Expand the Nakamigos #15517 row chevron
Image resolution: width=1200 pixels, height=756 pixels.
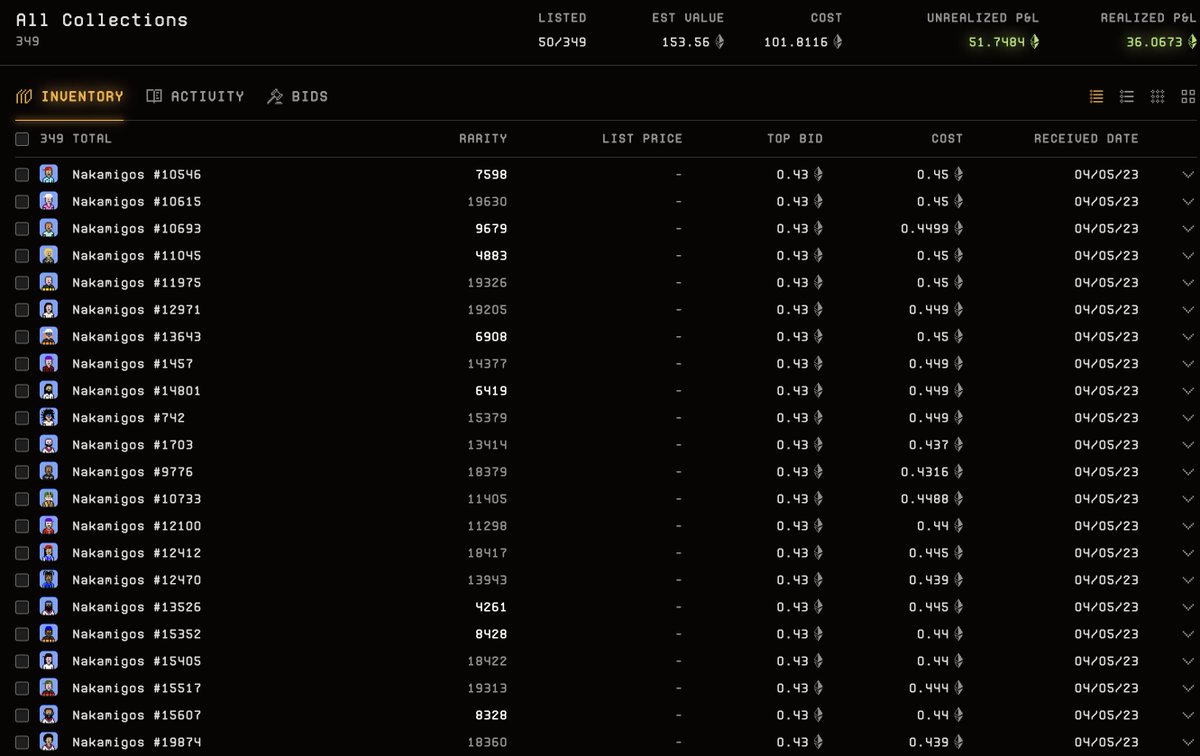click(x=1188, y=687)
